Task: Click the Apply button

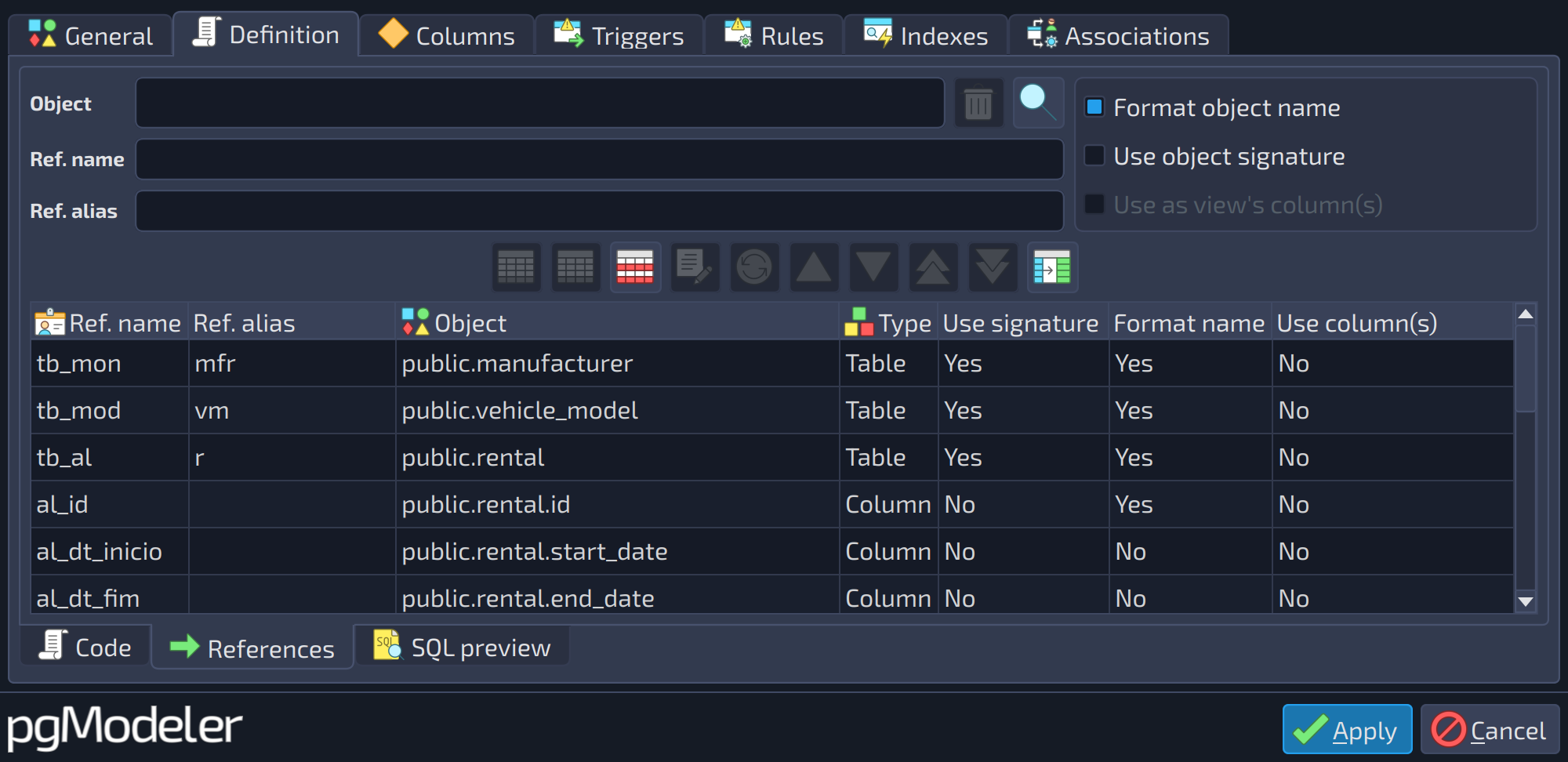Action: [x=1347, y=729]
